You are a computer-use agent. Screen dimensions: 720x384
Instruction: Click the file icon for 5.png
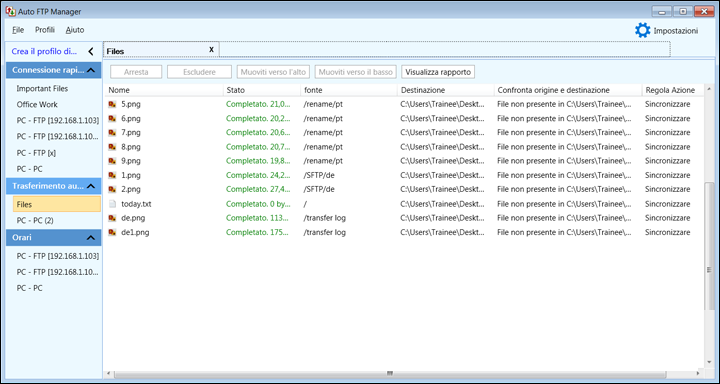(x=112, y=104)
